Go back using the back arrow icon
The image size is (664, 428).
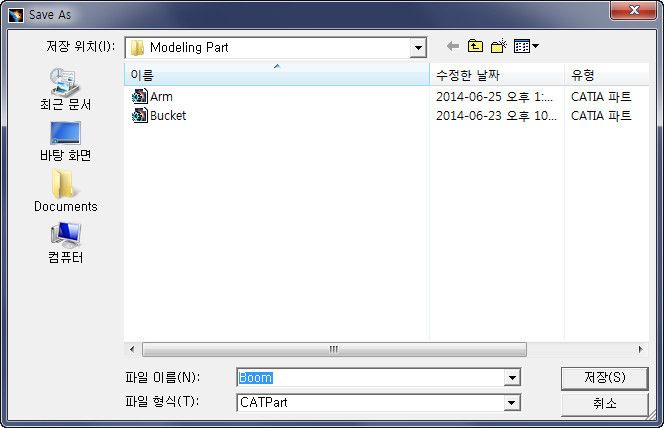(x=453, y=46)
